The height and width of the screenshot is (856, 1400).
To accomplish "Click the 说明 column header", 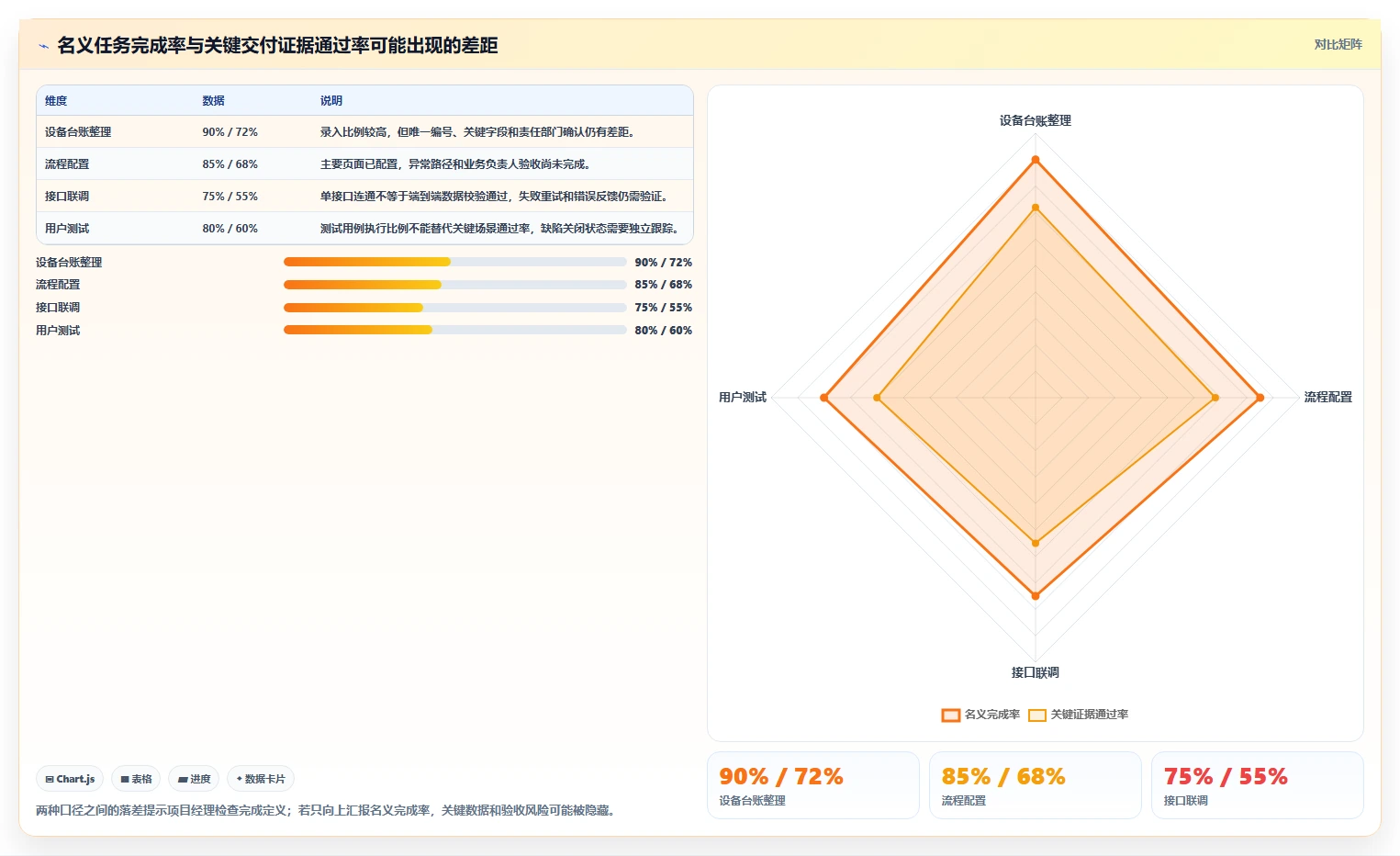I will pos(331,101).
